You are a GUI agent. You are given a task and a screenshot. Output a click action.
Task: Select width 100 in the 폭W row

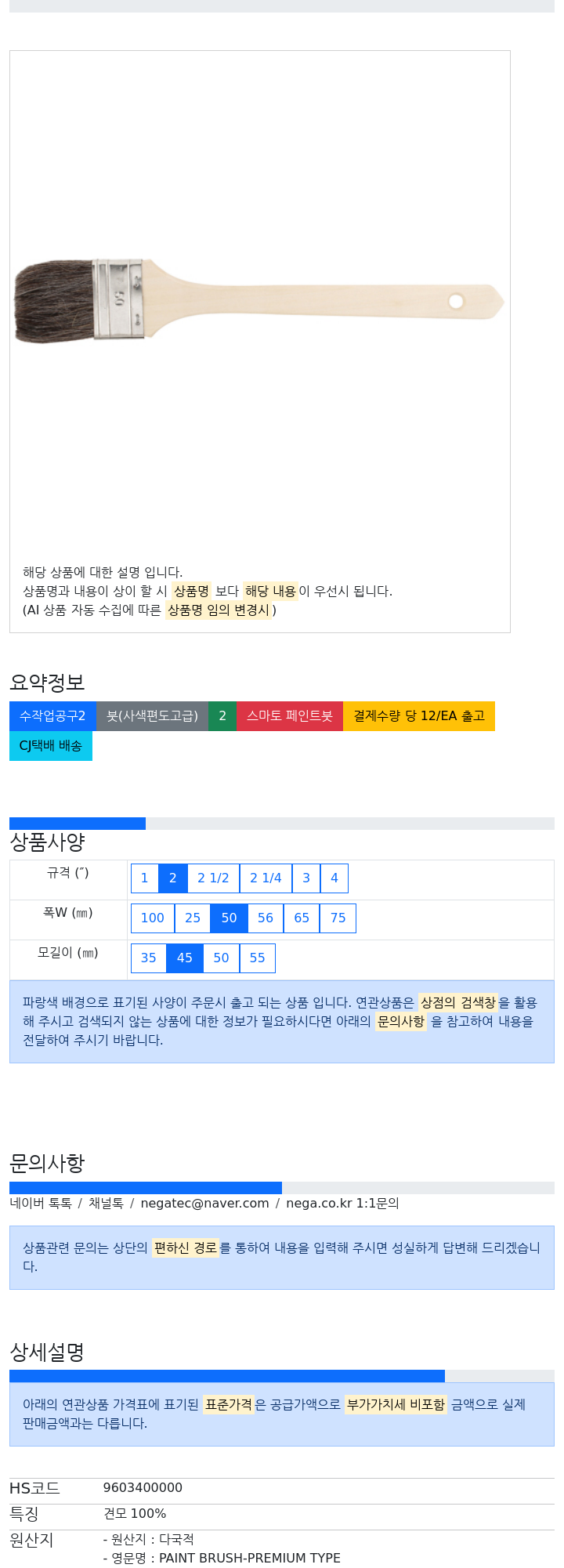pos(153,918)
